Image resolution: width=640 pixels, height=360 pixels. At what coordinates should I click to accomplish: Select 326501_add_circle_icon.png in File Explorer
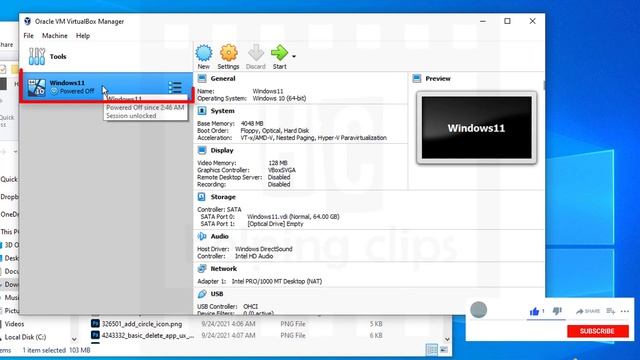pos(142,324)
